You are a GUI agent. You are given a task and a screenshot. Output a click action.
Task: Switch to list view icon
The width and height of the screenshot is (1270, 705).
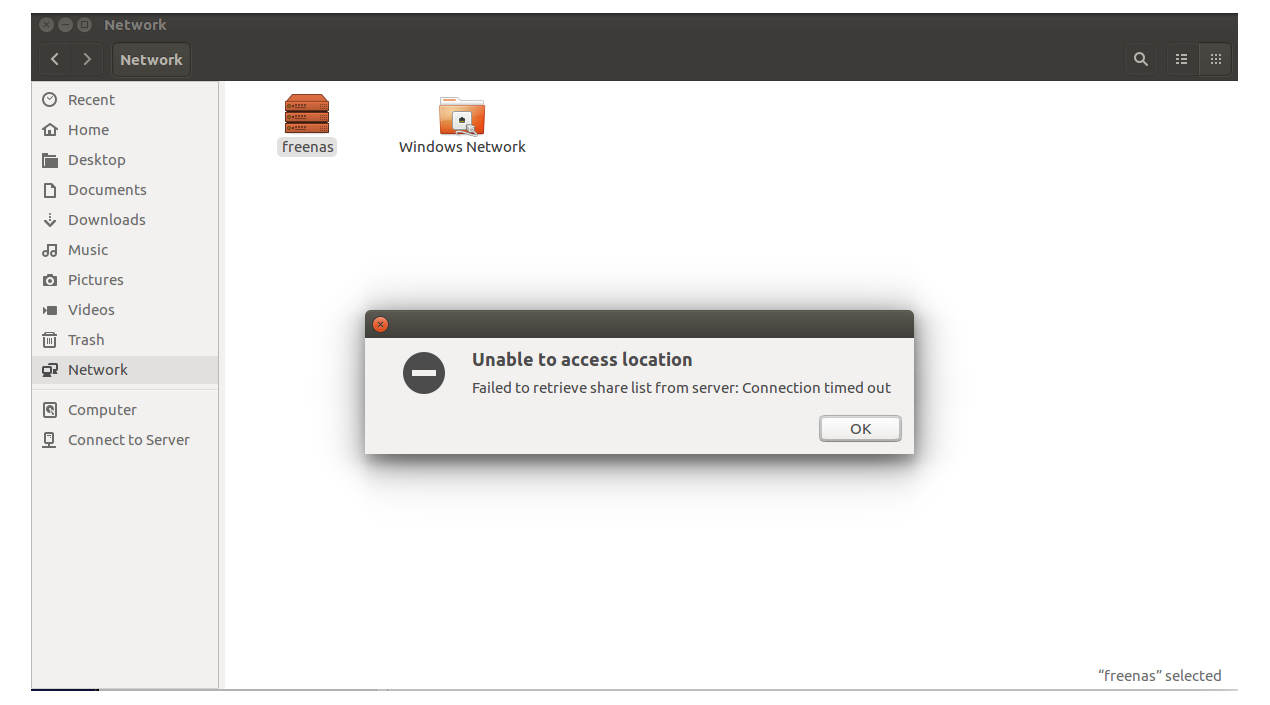(1181, 59)
